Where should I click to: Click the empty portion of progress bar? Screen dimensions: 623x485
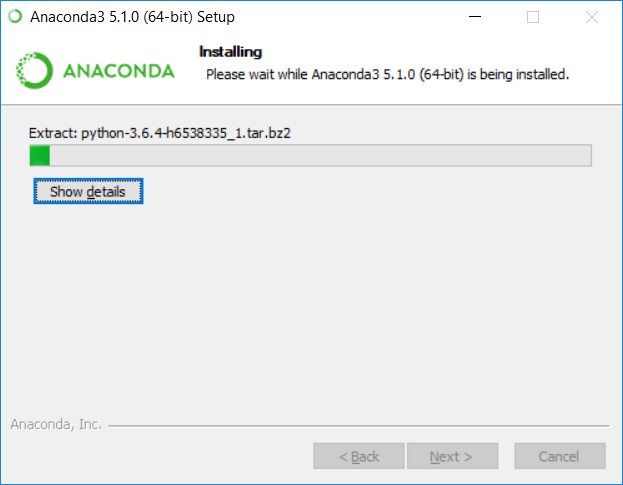click(320, 155)
